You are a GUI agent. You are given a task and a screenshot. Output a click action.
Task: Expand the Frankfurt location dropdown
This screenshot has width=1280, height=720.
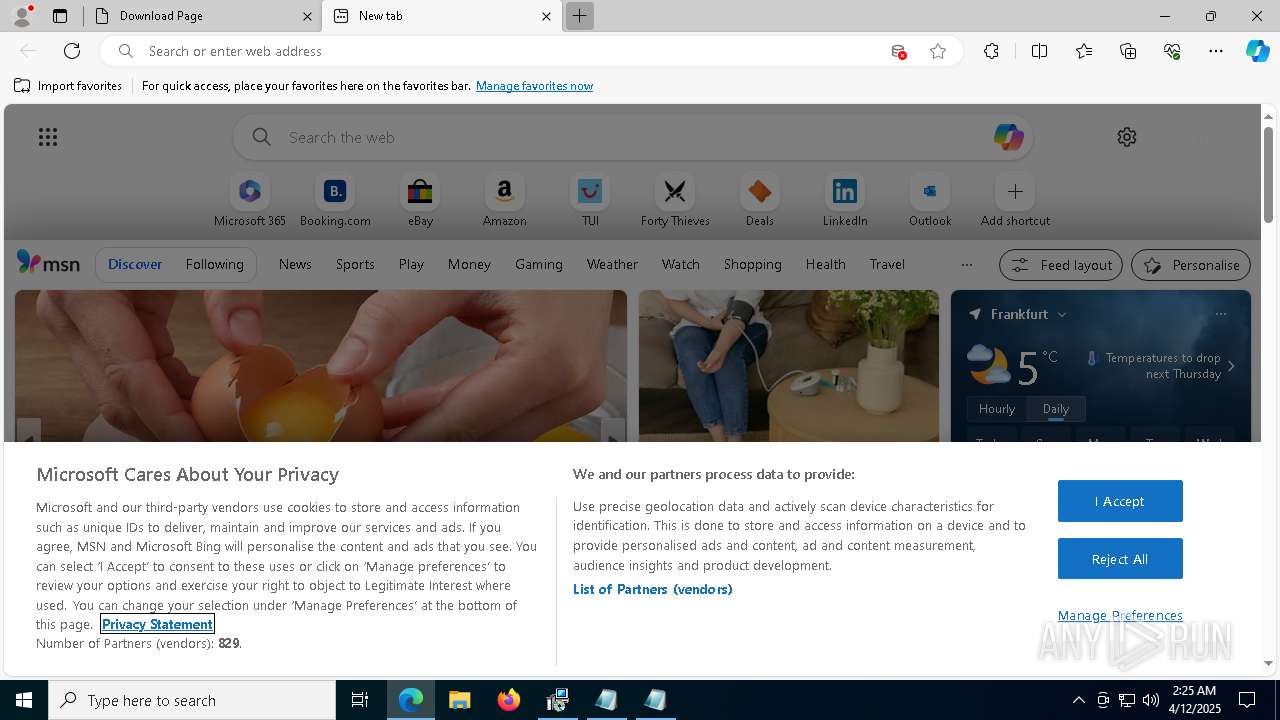pos(1062,314)
